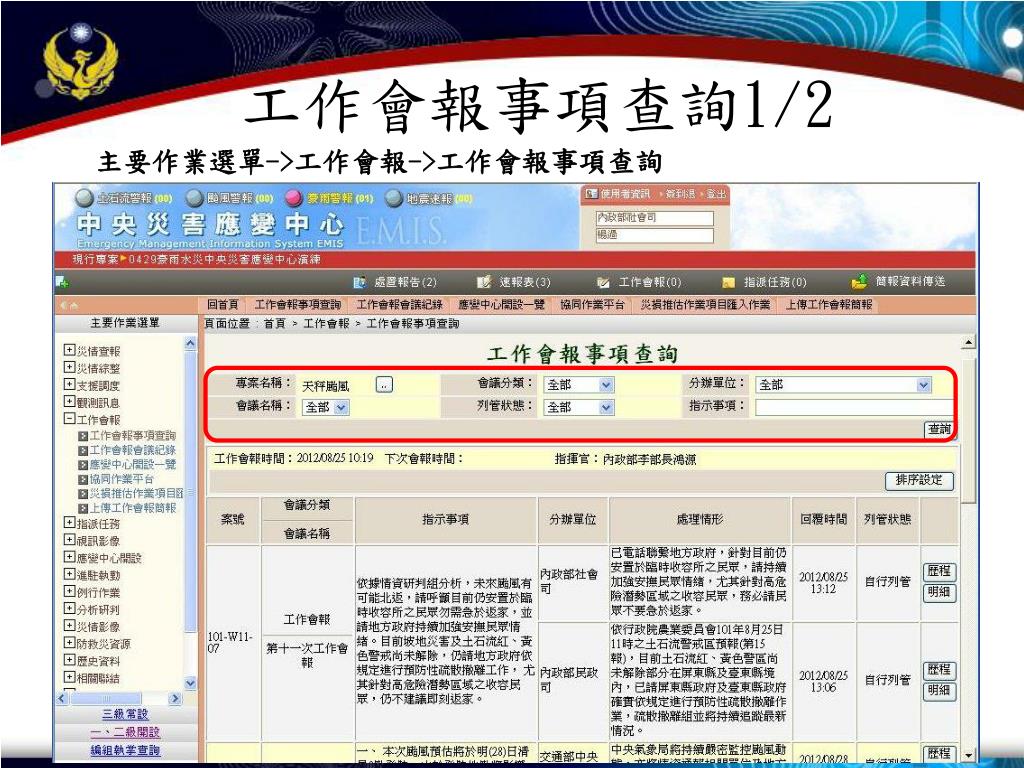Screen dimensions: 1024x768
Task: Open 工作會報事項查詢 in sidebar tree
Action: point(133,436)
